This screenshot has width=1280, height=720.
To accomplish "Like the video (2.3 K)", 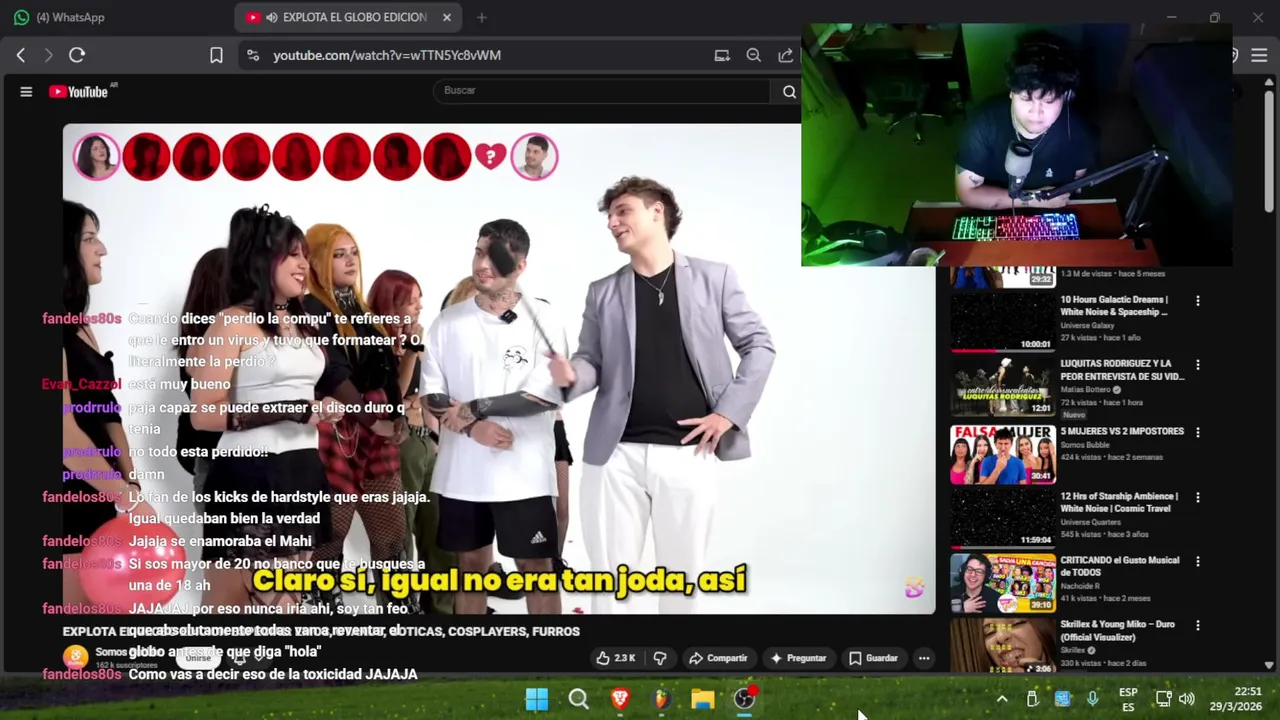I will pyautogui.click(x=616, y=658).
